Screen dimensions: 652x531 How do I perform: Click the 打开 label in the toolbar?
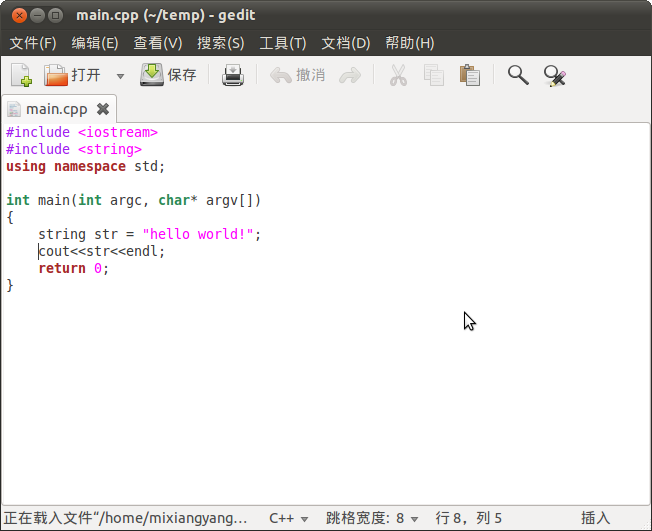pos(86,75)
